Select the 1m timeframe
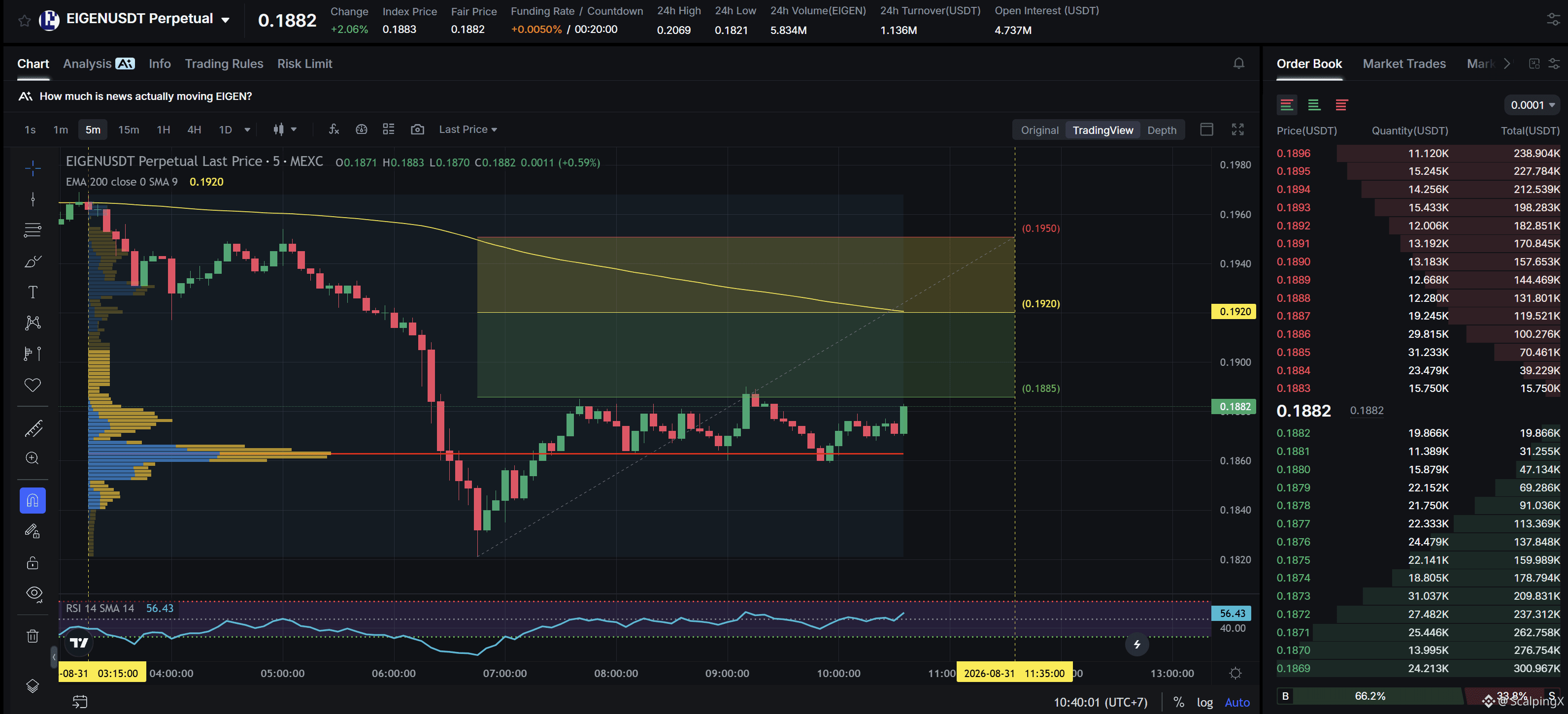The image size is (1568, 714). pyautogui.click(x=60, y=130)
